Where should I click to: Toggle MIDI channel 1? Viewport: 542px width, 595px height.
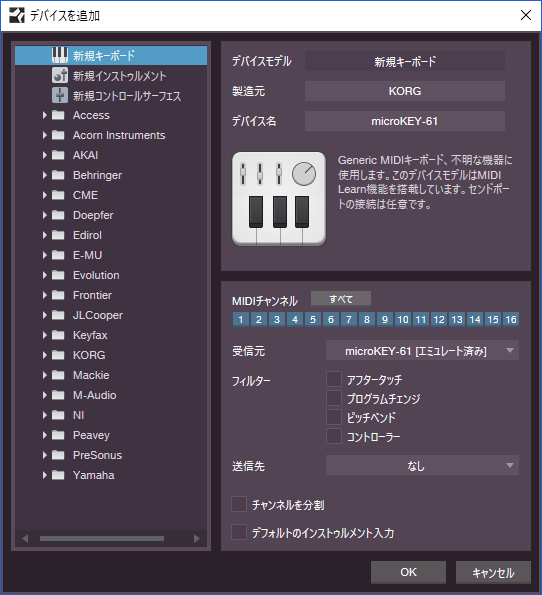241,320
